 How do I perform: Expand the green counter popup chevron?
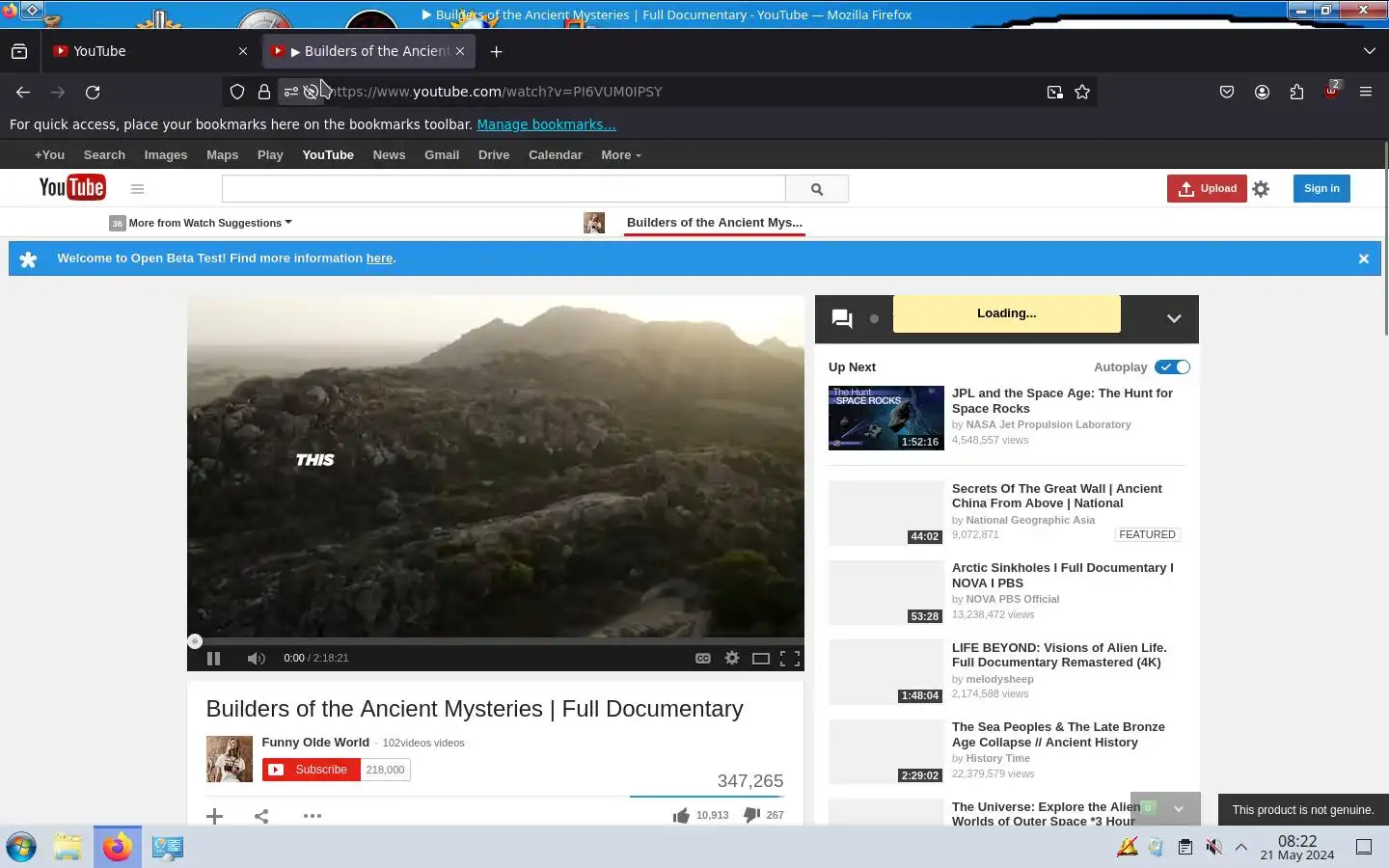[1178, 809]
